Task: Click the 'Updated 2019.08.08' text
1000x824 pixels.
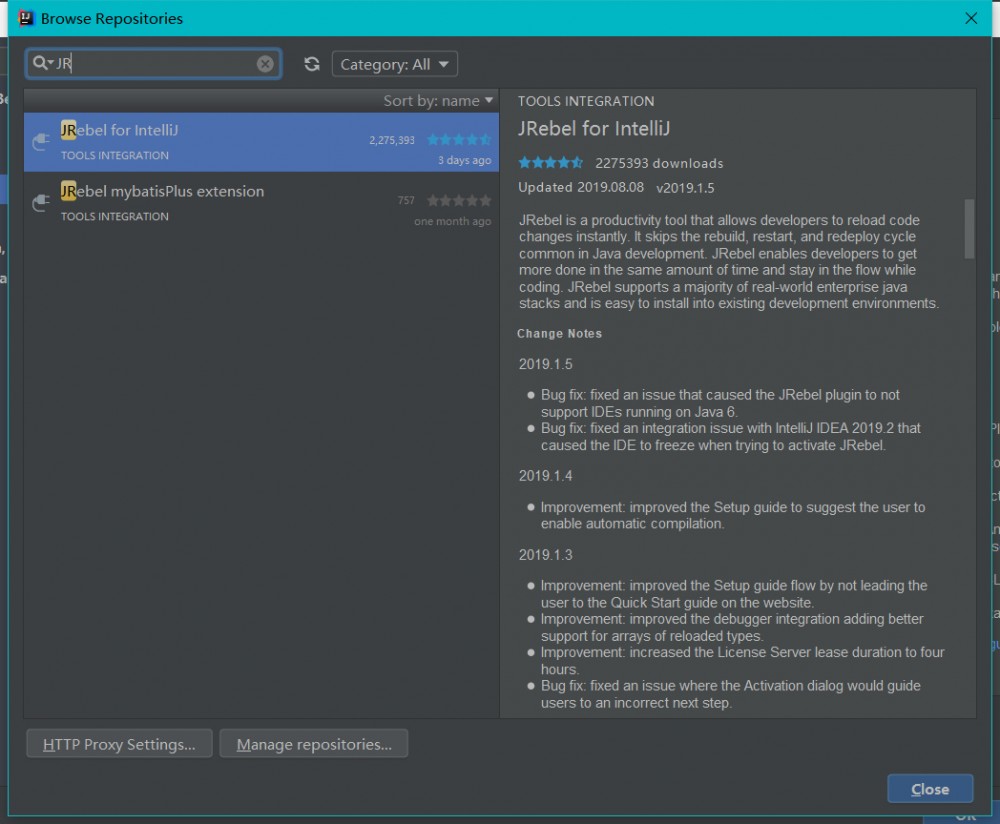Action: tap(581, 188)
